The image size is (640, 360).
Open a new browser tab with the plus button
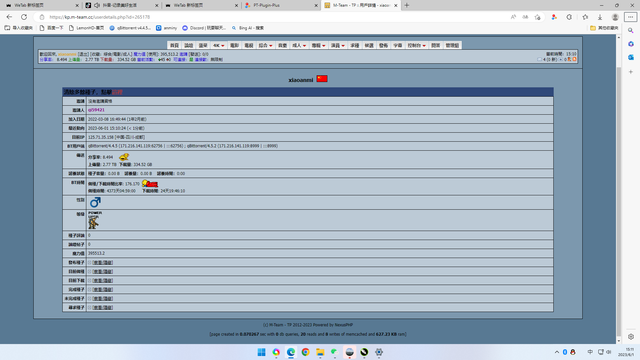[407, 5]
